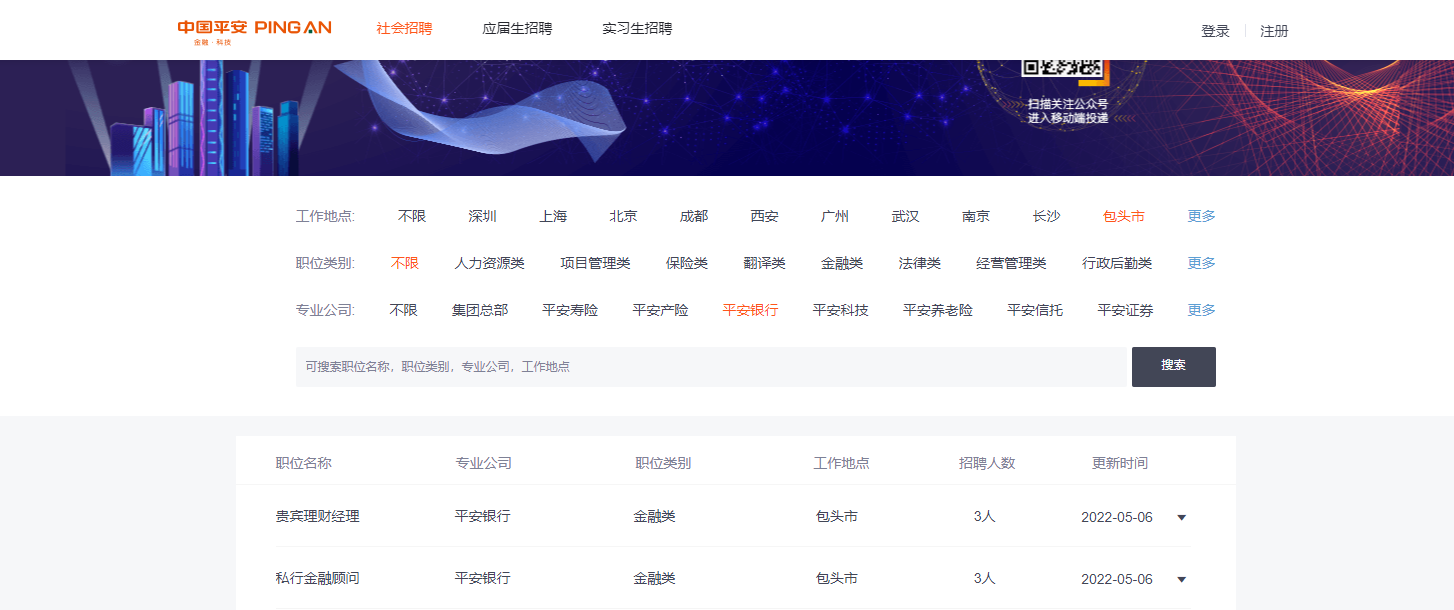Switch to the 社会招聘 tab
The image size is (1454, 610).
404,29
